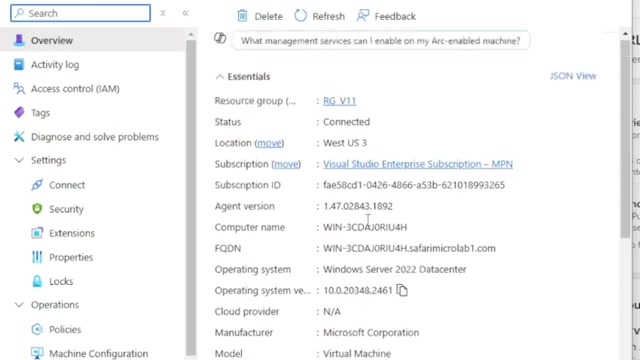Open the RG_V11 resource group link
This screenshot has height=360, width=640.
(340, 101)
